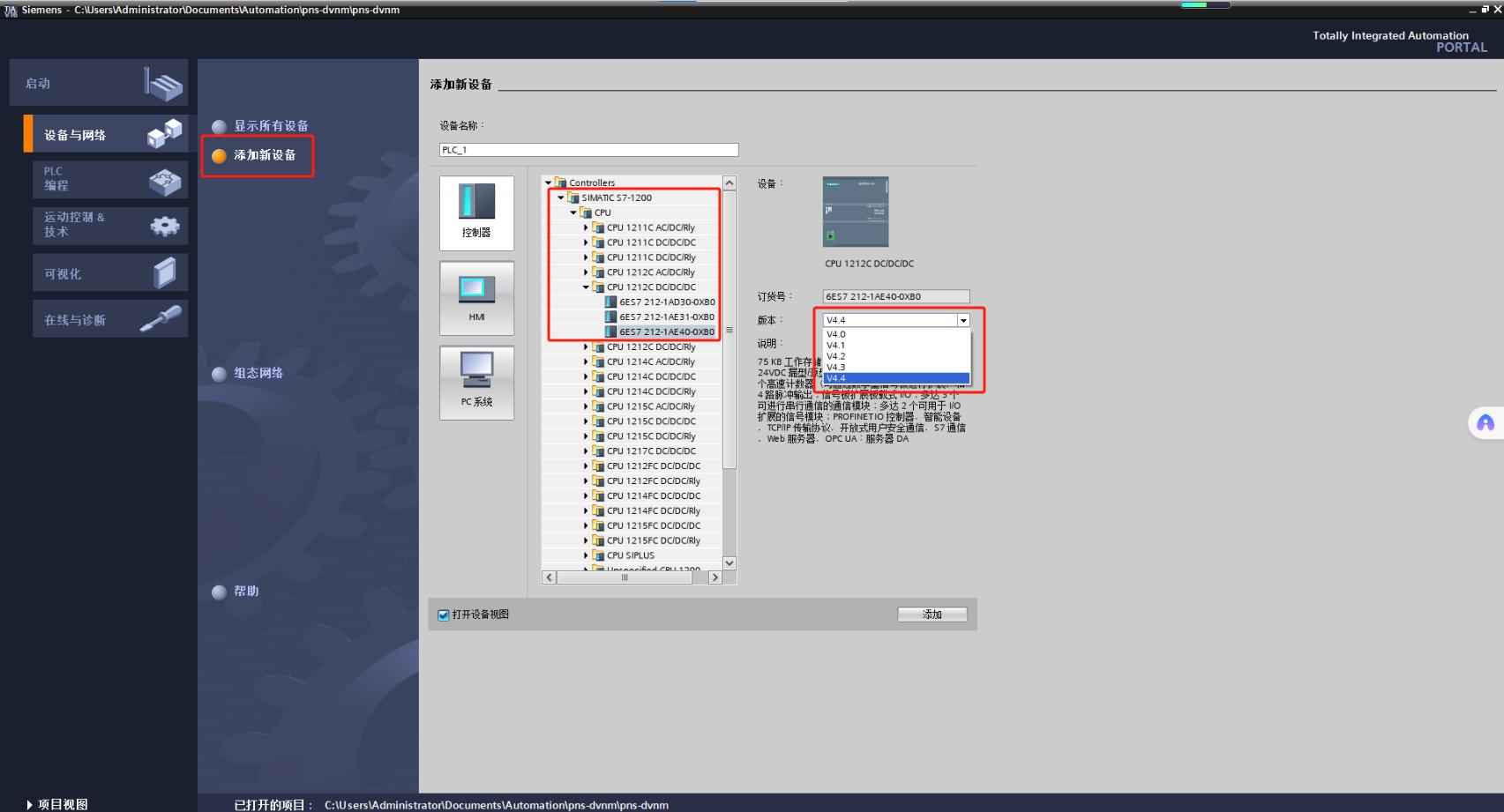The image size is (1504, 812).
Task: Select the PC系统 category icon
Action: (475, 382)
